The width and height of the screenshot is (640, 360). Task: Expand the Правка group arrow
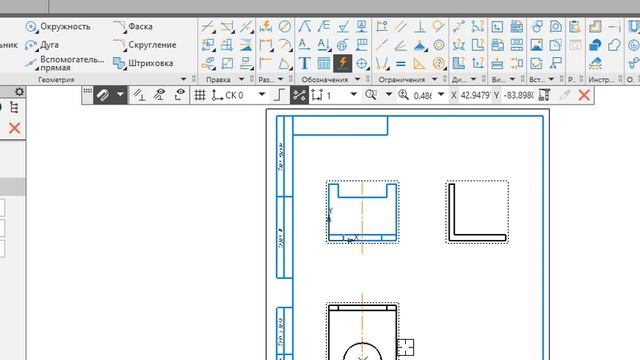(x=241, y=79)
